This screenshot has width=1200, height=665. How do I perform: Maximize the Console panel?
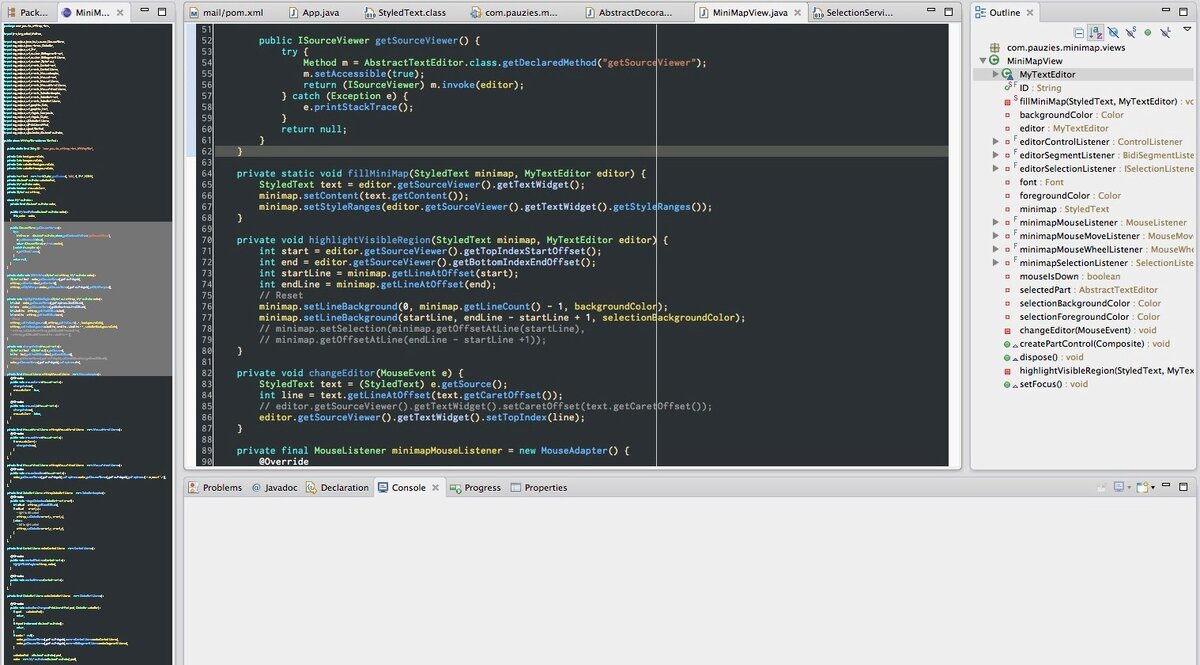[1182, 487]
